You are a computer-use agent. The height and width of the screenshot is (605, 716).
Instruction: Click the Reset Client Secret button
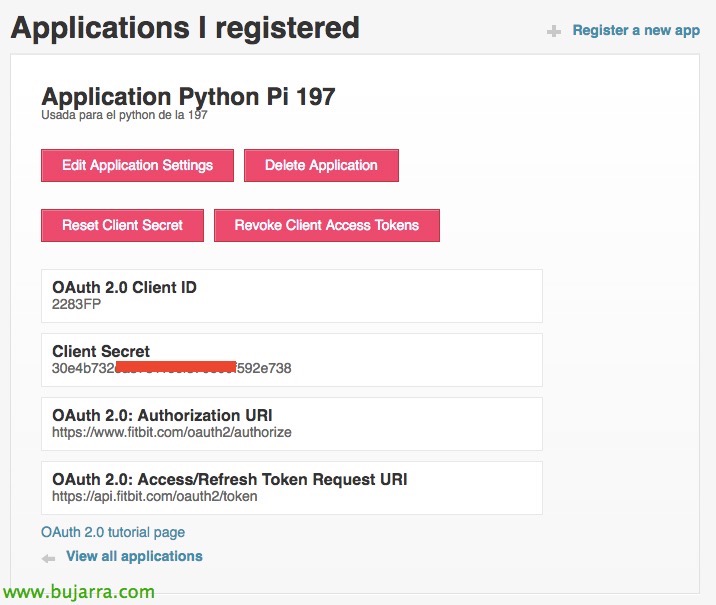coord(122,225)
